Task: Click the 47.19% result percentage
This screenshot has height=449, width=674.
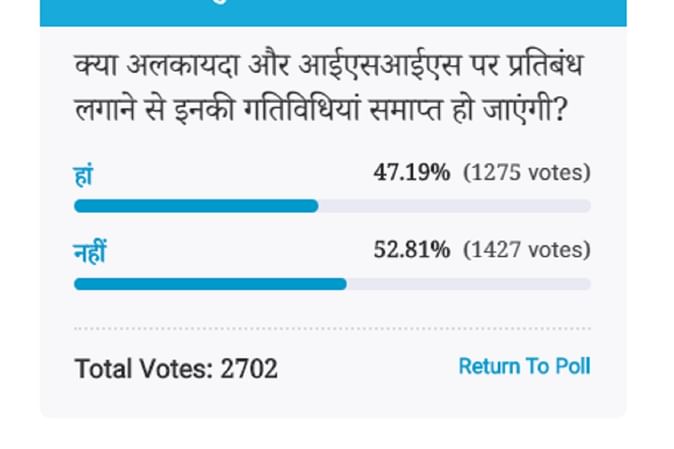Action: tap(412, 173)
